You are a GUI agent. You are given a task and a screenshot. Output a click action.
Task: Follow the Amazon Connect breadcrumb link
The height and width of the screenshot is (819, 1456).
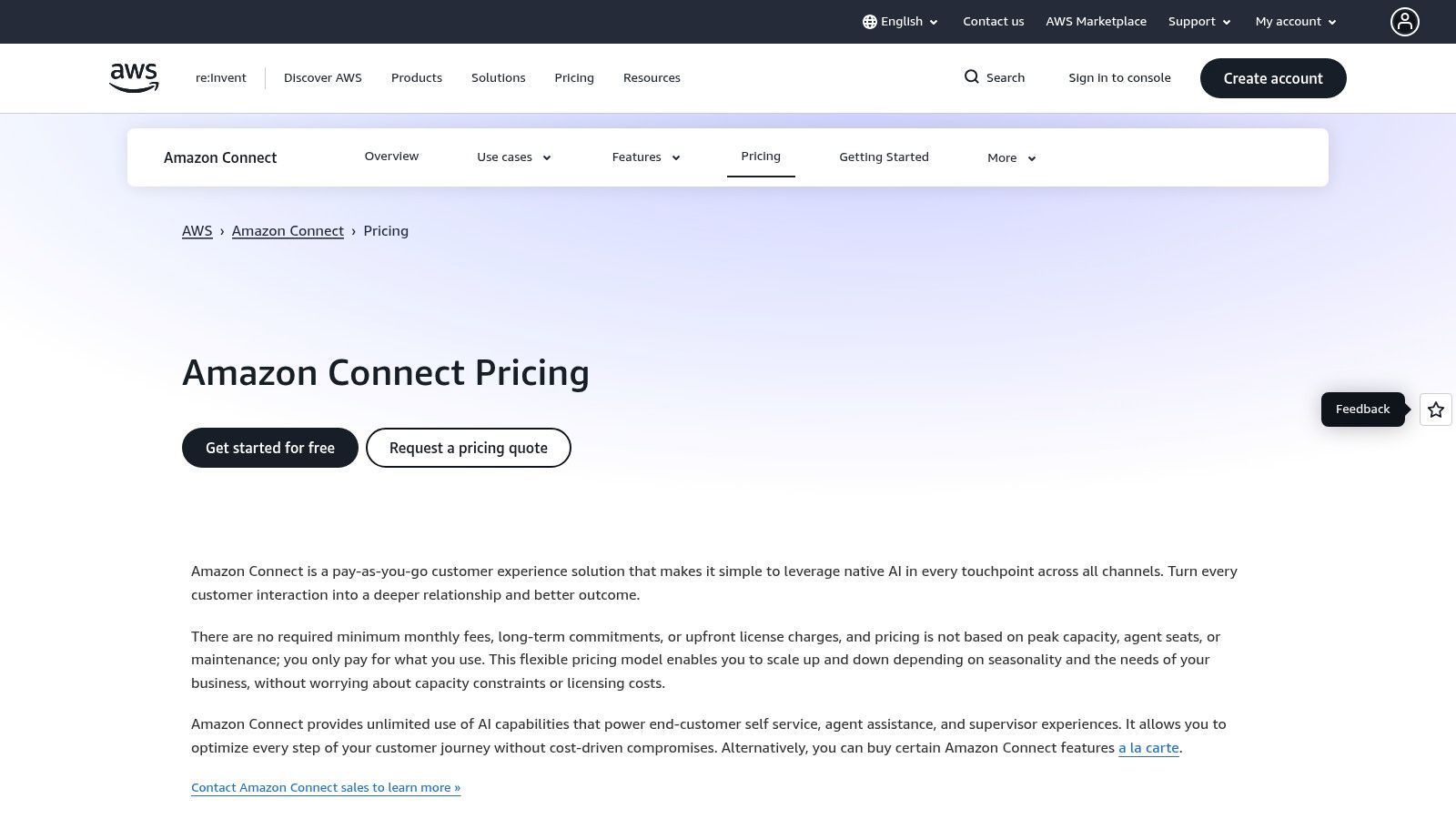point(288,230)
